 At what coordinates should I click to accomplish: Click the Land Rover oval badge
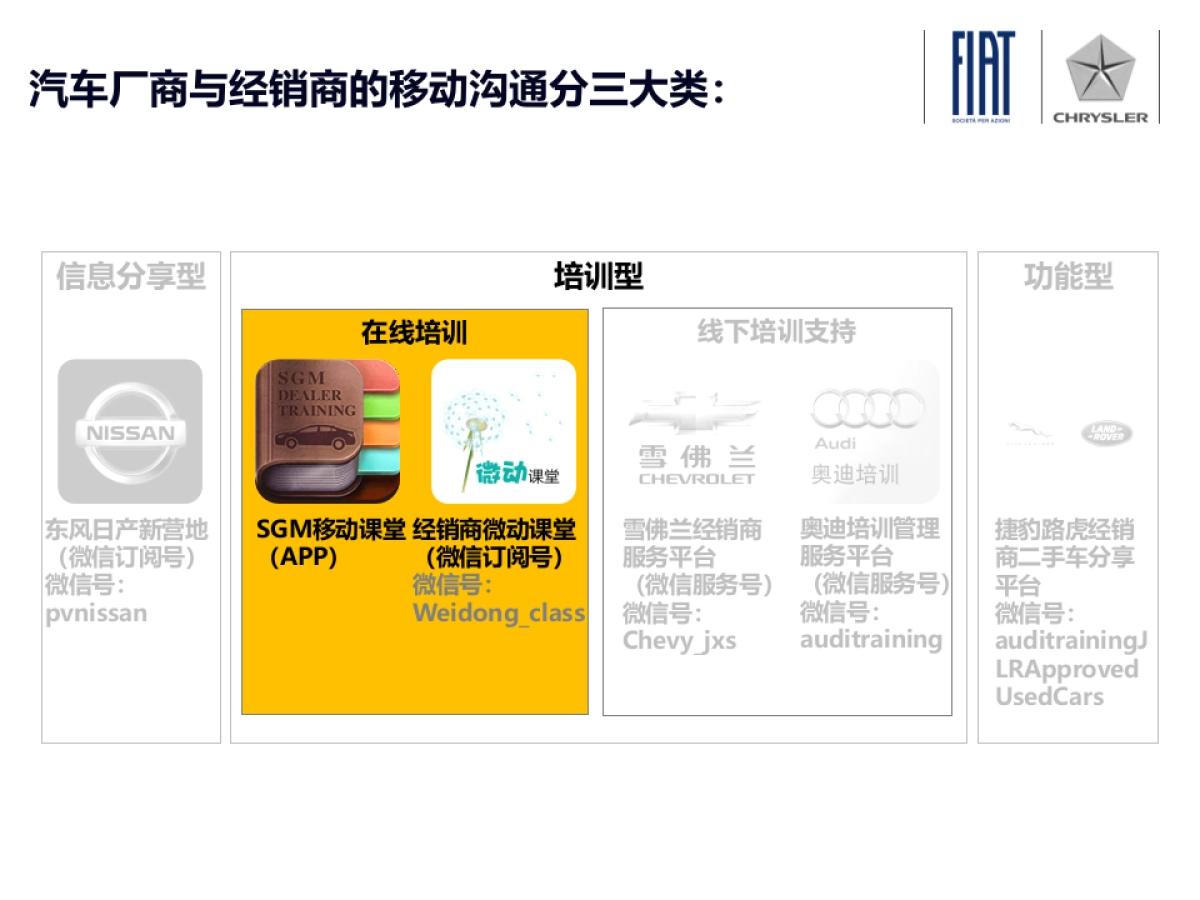click(1106, 433)
